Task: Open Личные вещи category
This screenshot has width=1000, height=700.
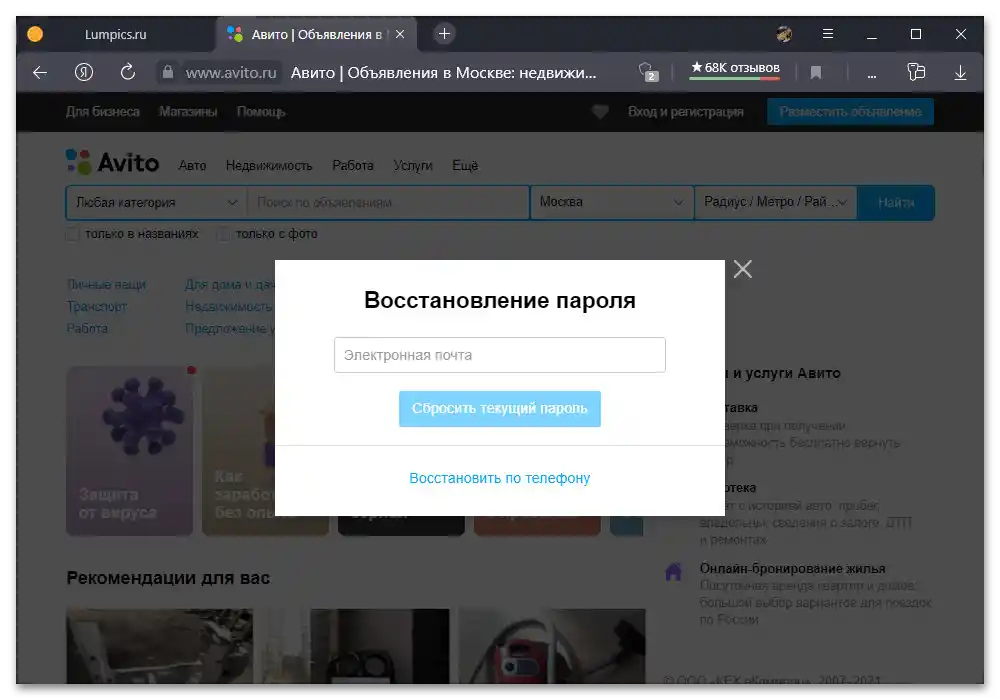Action: pos(107,284)
